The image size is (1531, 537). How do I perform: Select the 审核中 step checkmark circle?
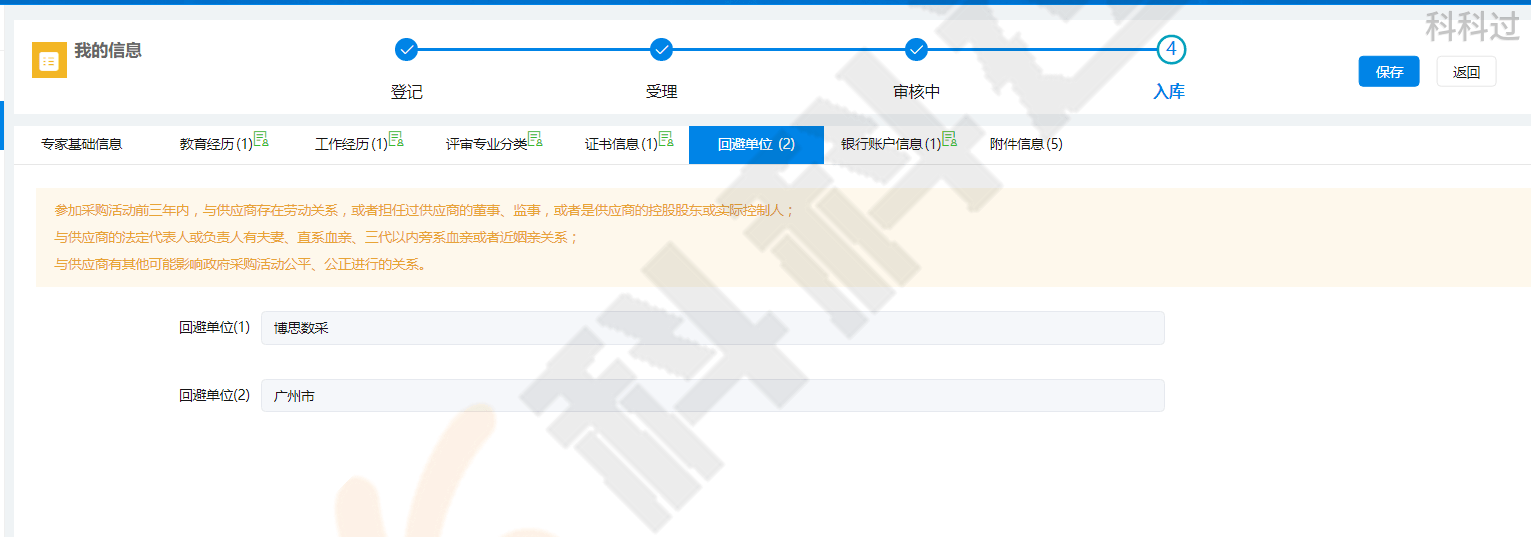[x=916, y=49]
